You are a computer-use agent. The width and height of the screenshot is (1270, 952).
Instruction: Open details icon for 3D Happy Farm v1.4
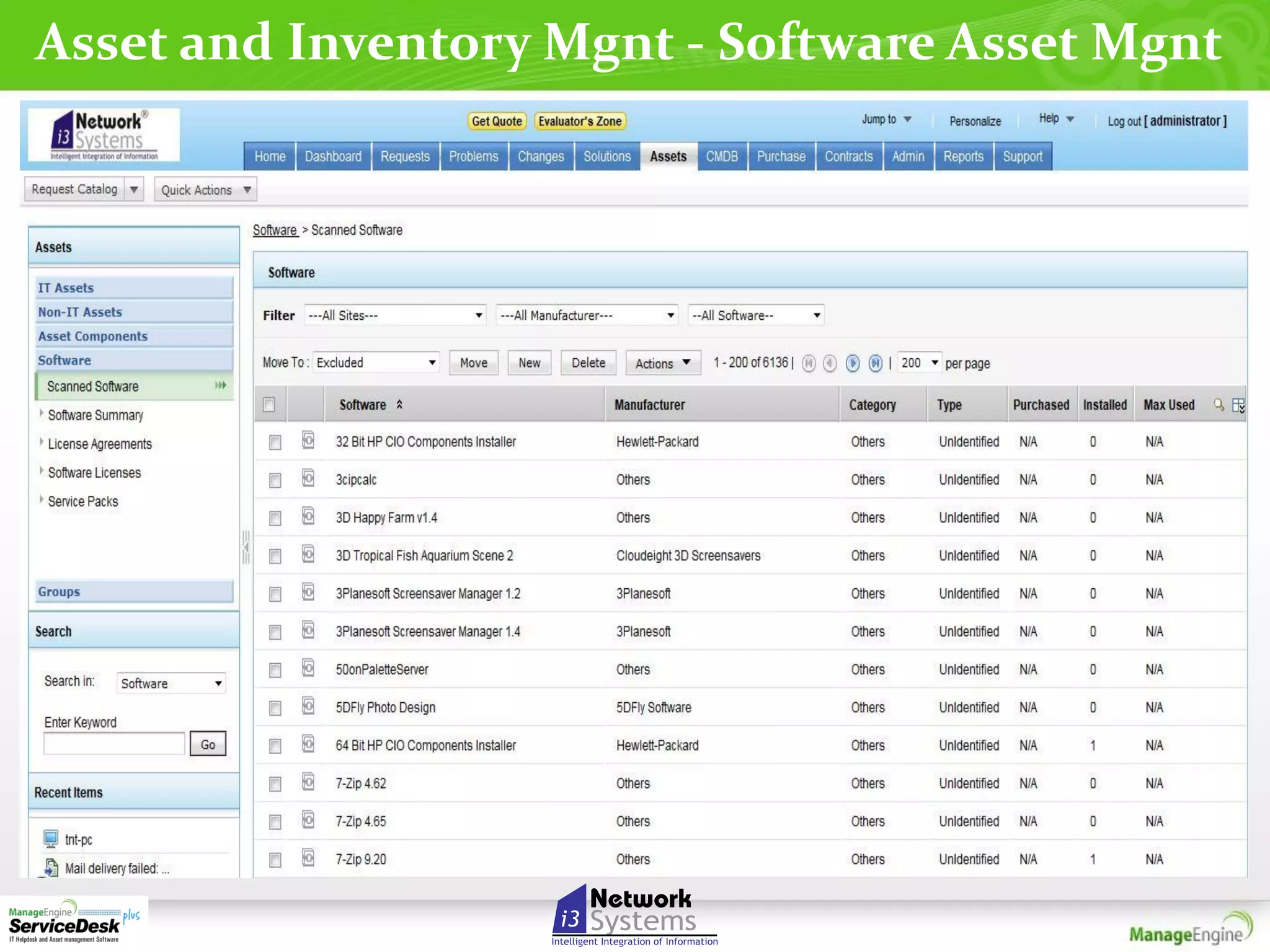pyautogui.click(x=308, y=516)
